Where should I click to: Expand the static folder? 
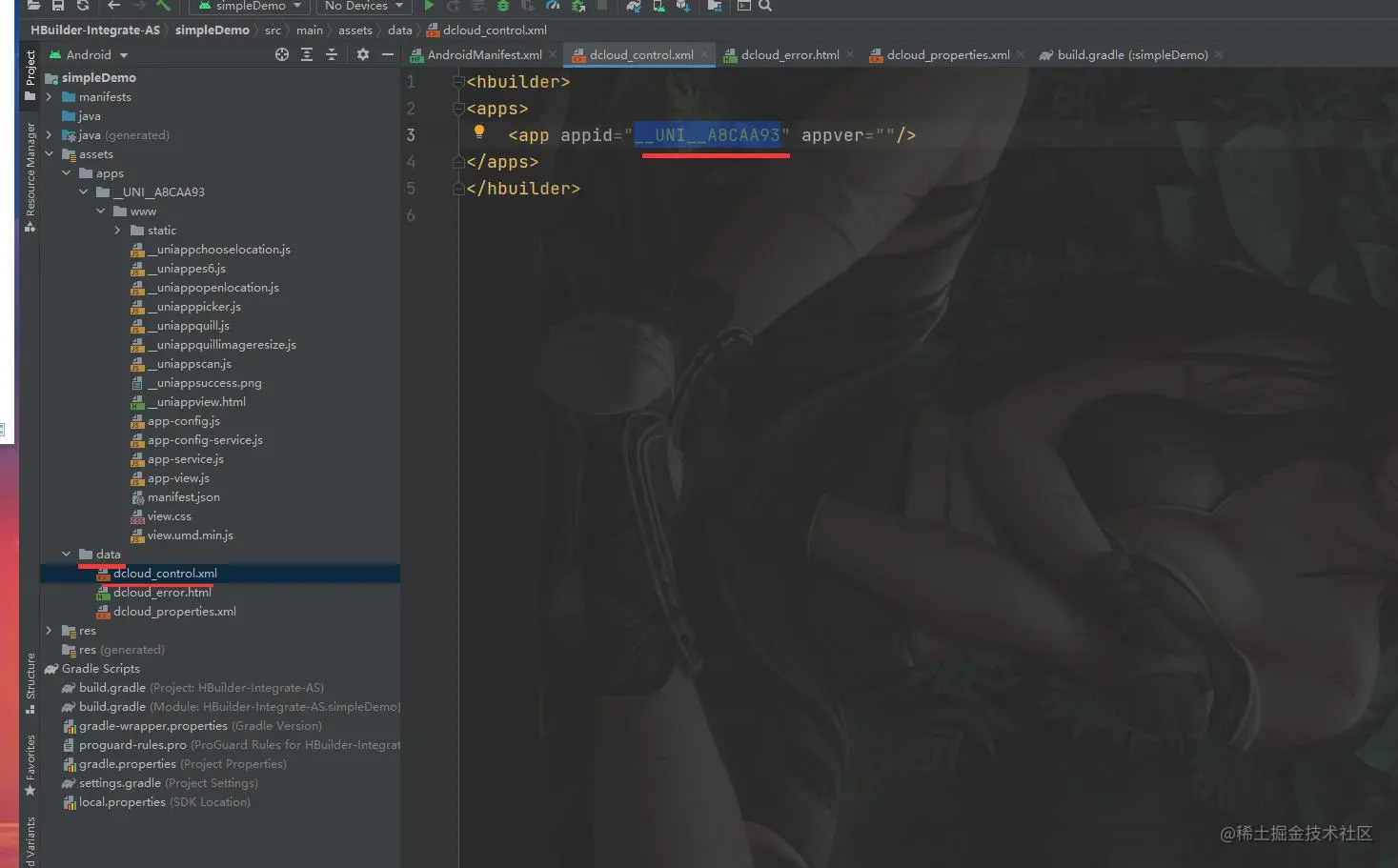tap(117, 231)
